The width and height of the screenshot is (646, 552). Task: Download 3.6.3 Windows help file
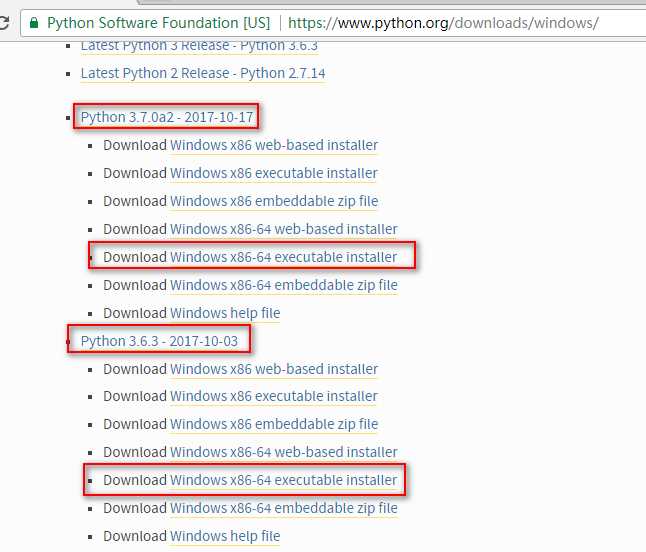[225, 536]
